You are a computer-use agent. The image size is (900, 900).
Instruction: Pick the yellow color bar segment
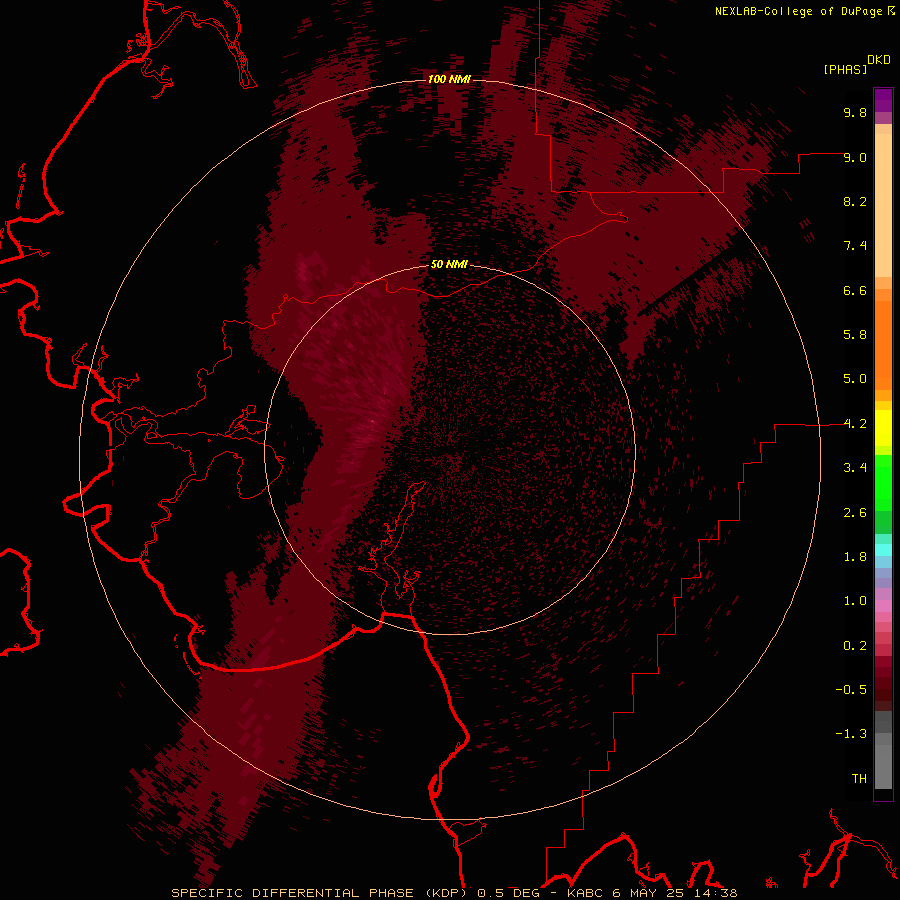point(883,428)
